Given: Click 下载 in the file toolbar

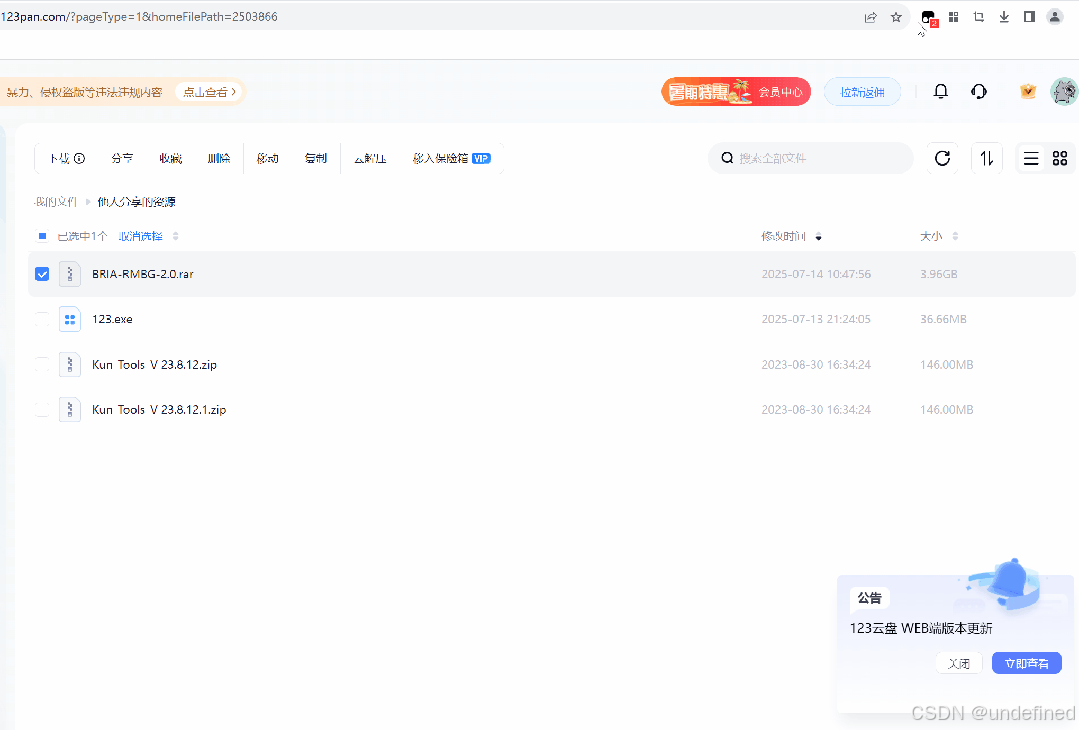Looking at the screenshot, I should (x=59, y=158).
